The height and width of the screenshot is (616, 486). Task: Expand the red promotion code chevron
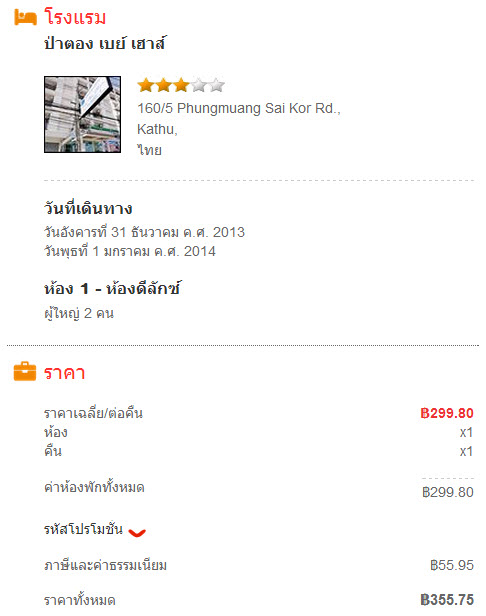click(x=137, y=532)
